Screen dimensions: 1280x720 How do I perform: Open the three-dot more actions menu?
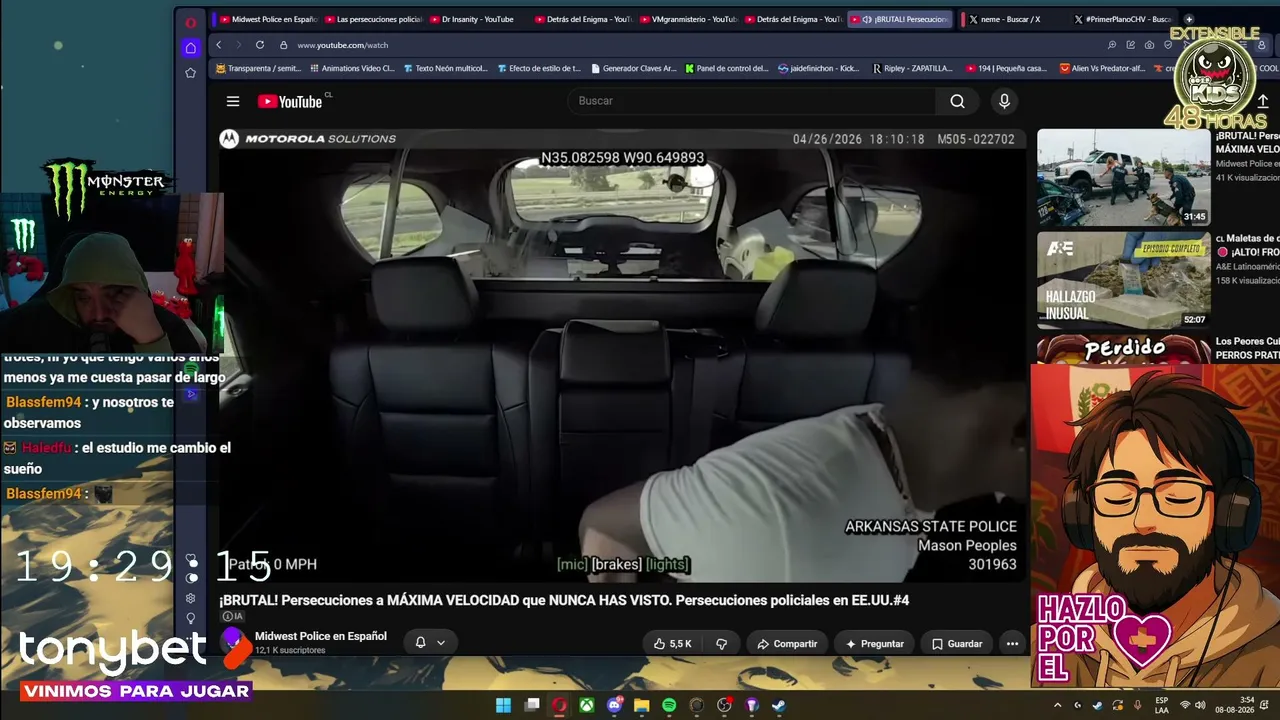pos(1012,644)
